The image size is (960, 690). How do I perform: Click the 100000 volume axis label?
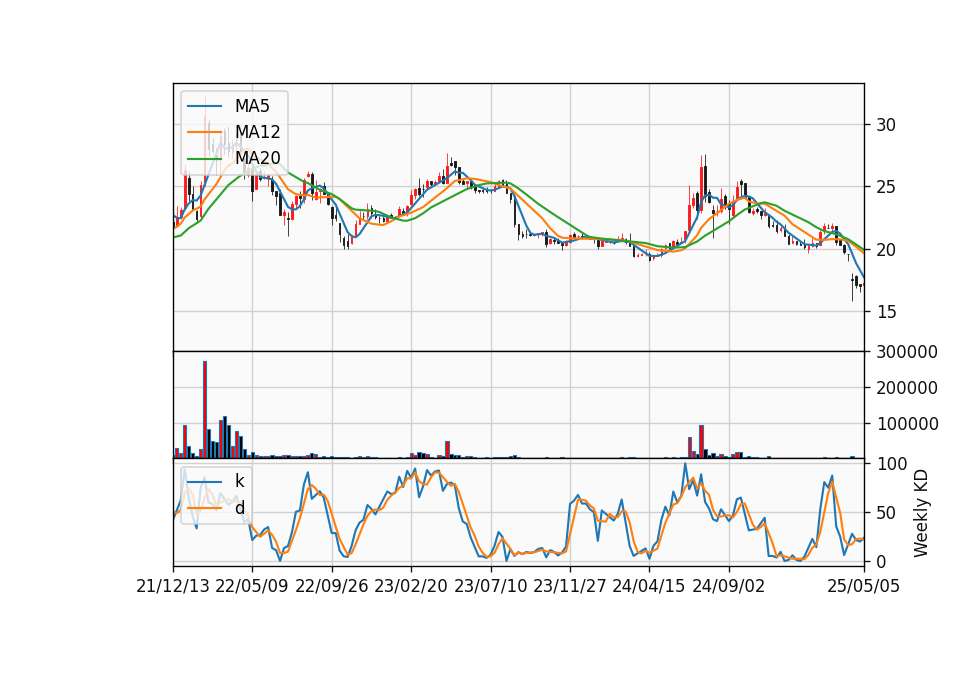pos(907,424)
